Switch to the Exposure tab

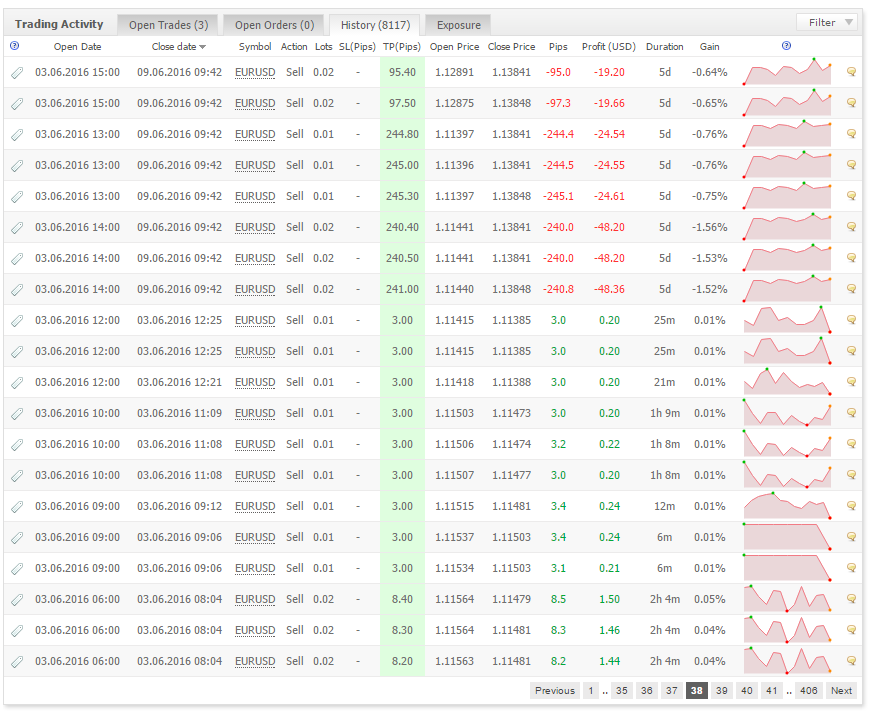tap(459, 25)
